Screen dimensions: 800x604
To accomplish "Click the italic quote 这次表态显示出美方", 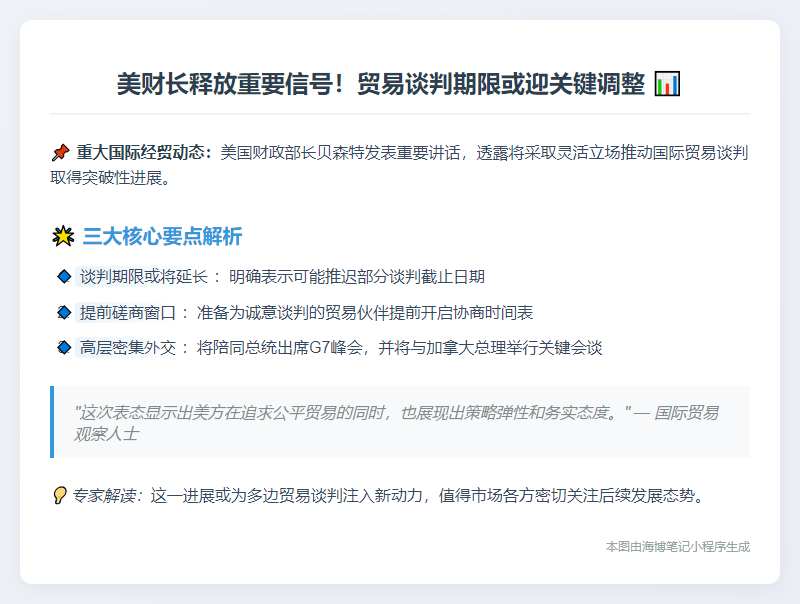I will (x=151, y=413).
